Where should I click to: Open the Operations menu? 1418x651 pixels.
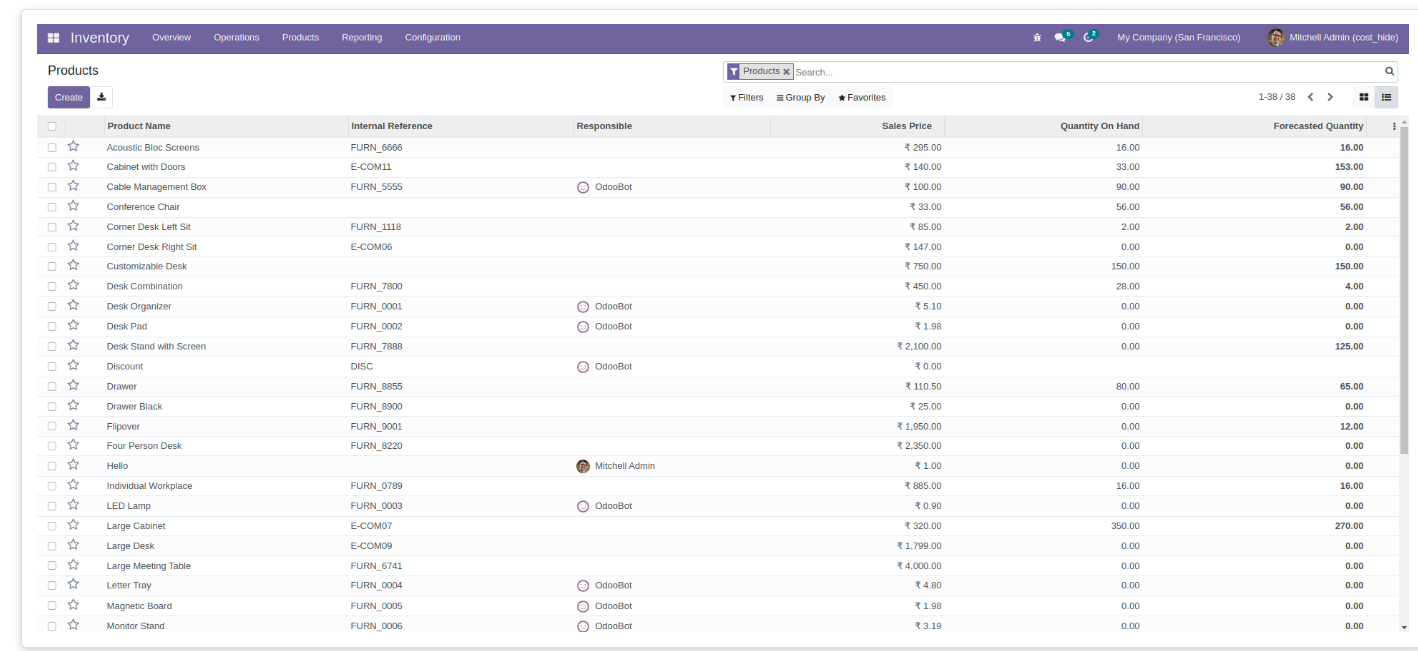(236, 38)
